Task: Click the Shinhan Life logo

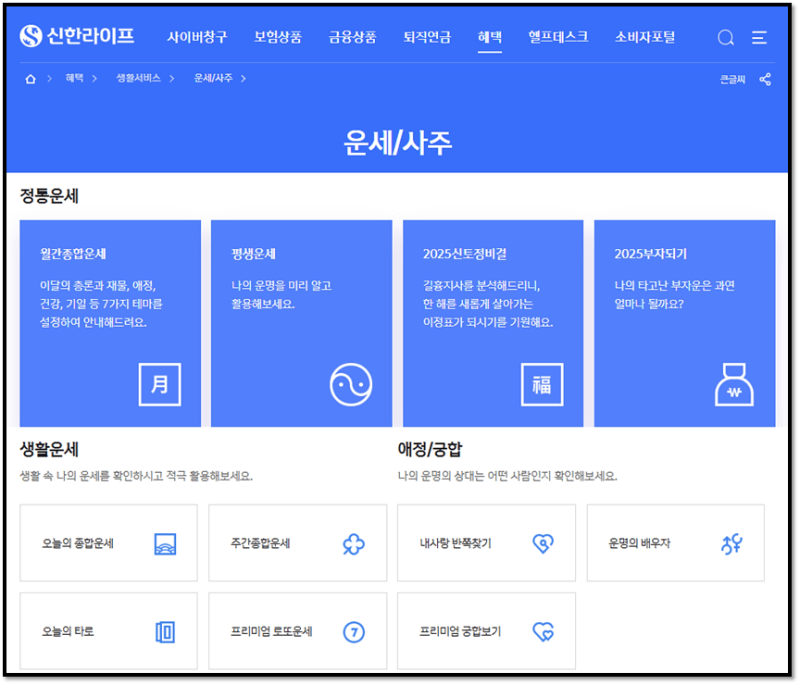Action: (x=77, y=36)
